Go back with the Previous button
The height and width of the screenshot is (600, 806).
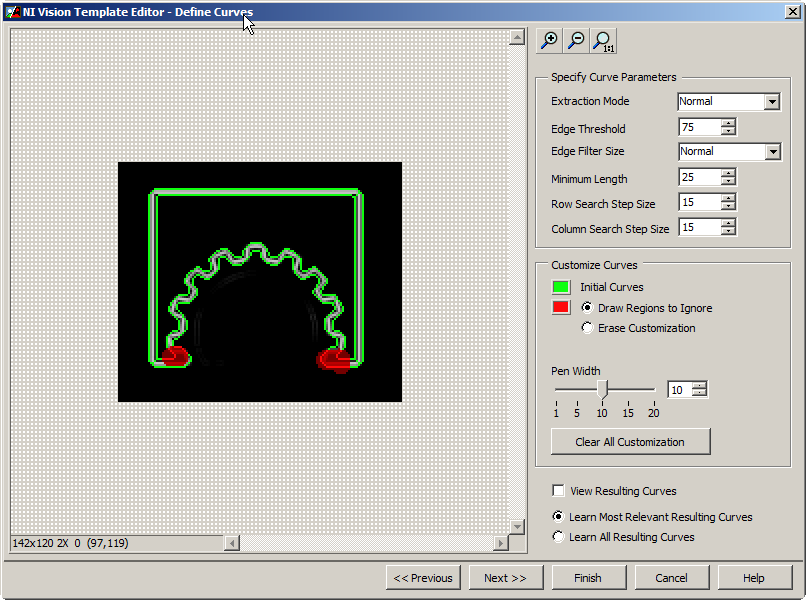tap(423, 577)
